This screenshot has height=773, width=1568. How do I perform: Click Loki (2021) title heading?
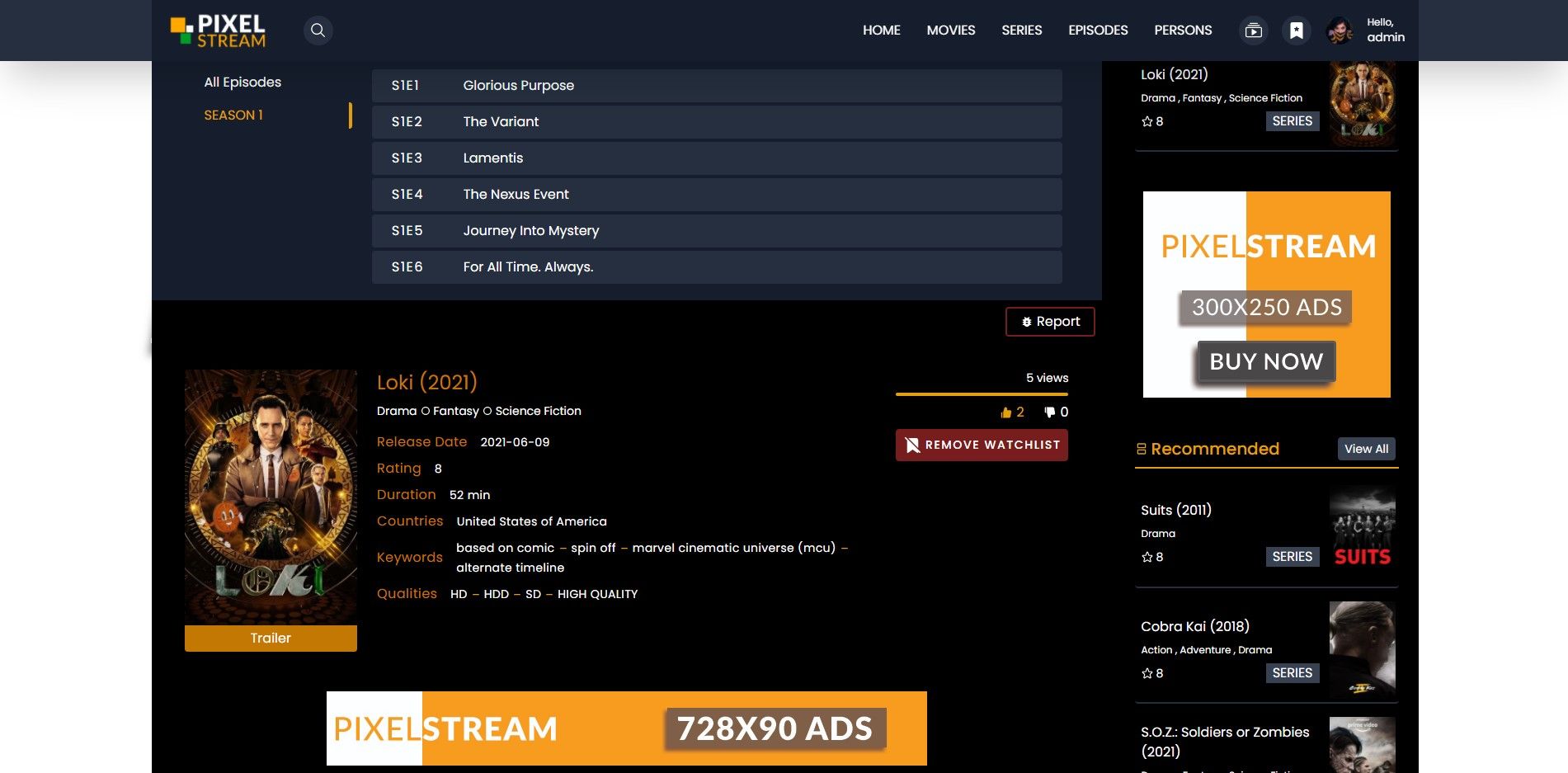(427, 382)
